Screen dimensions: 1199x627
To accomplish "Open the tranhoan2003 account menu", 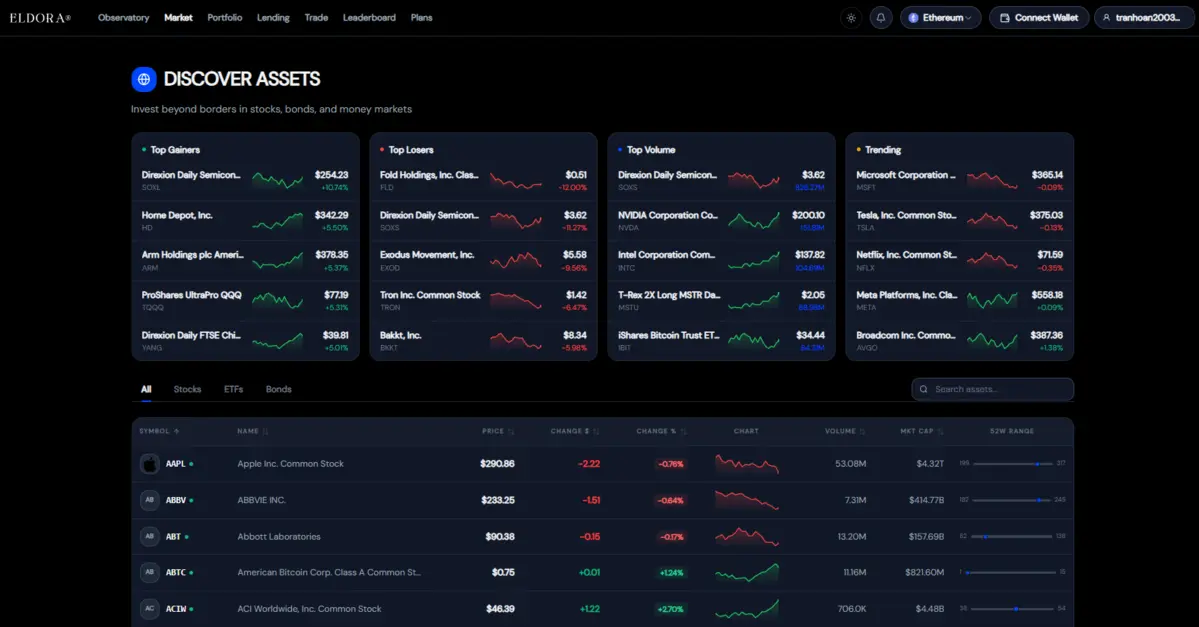I will point(1143,18).
